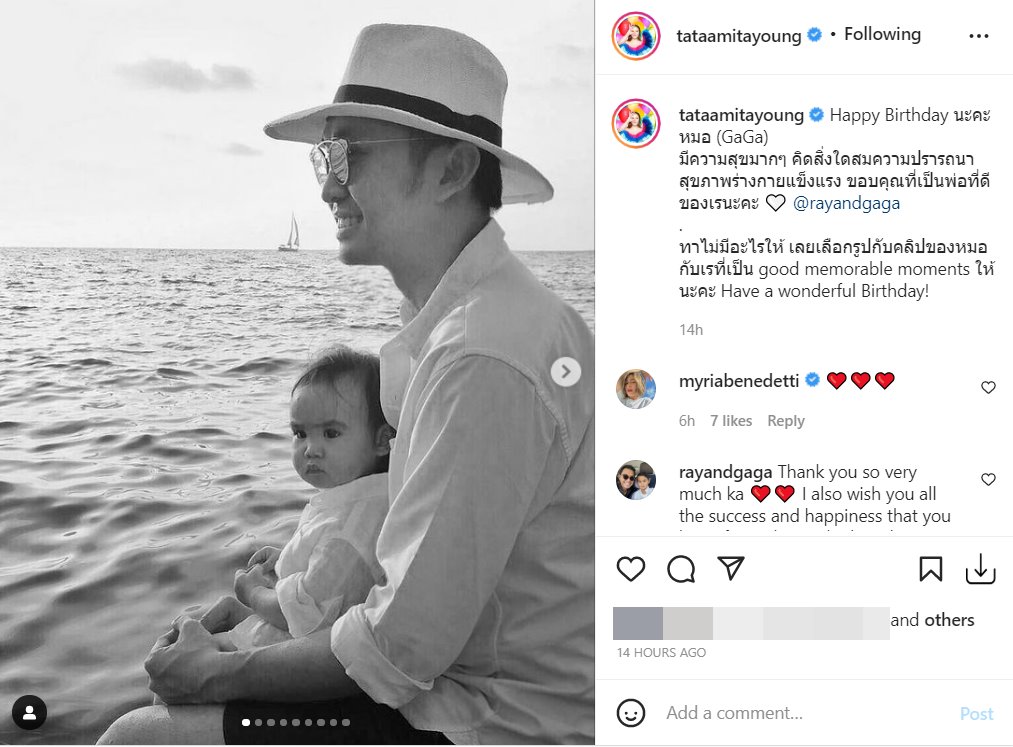This screenshot has height=747, width=1013.
Task: Go to the next photo in carousel
Action: pyautogui.click(x=565, y=372)
